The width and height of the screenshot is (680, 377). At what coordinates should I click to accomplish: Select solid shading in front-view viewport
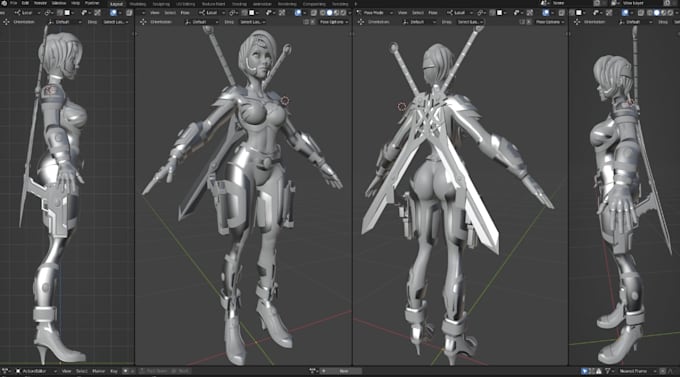tap(330, 13)
